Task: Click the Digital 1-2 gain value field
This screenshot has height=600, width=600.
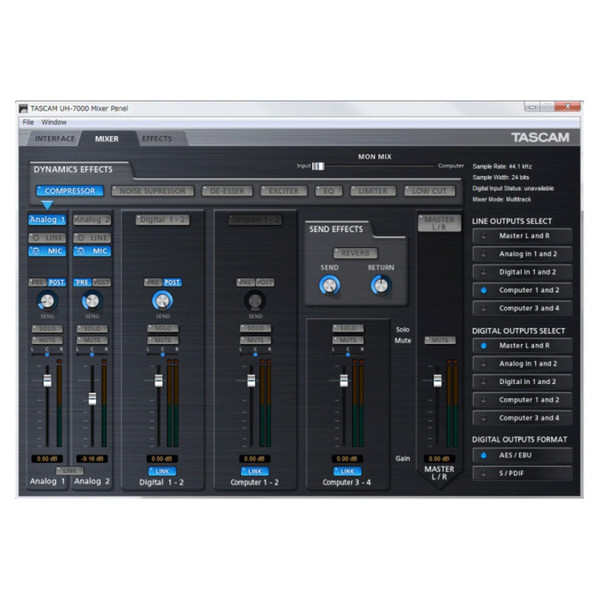Action: click(162, 458)
